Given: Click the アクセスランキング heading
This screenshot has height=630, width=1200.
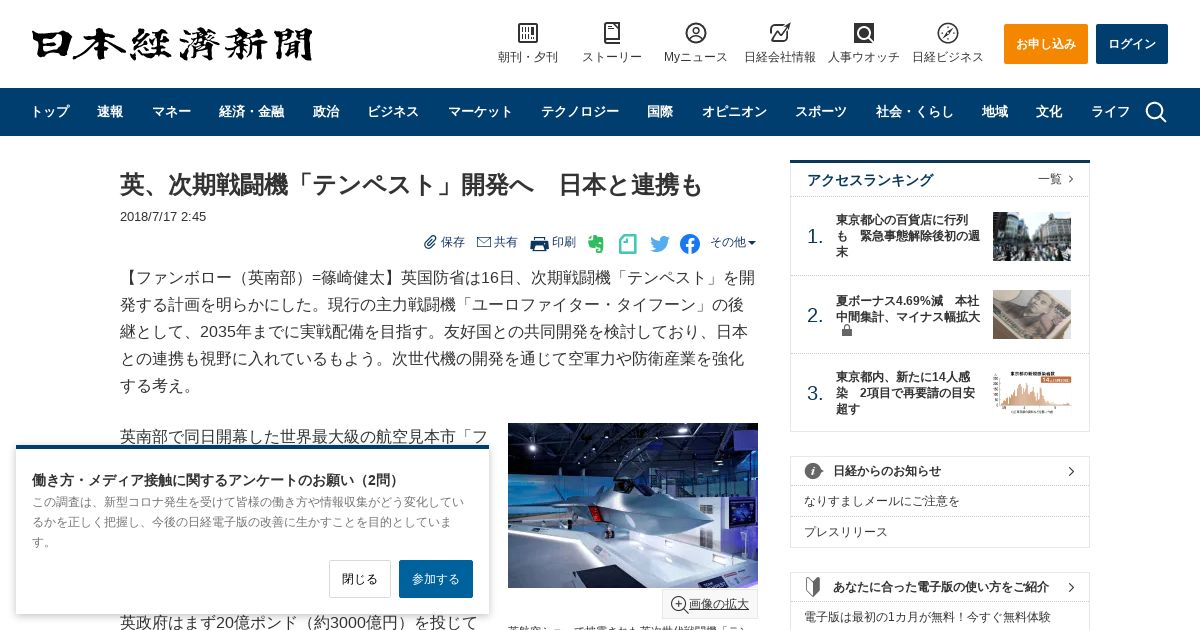Looking at the screenshot, I should click(870, 180).
